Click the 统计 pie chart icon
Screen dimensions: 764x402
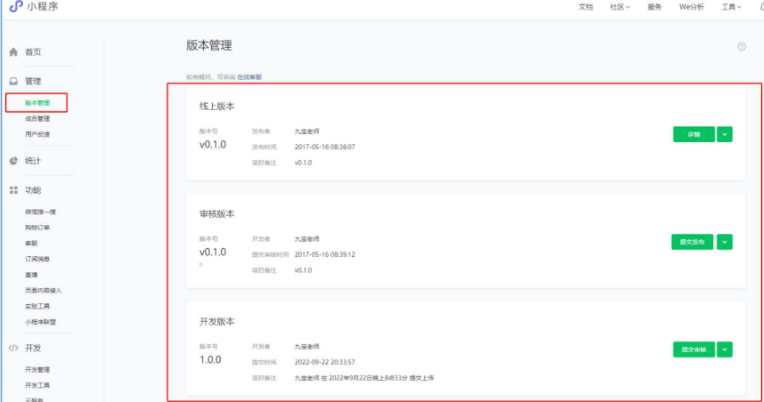(13, 160)
